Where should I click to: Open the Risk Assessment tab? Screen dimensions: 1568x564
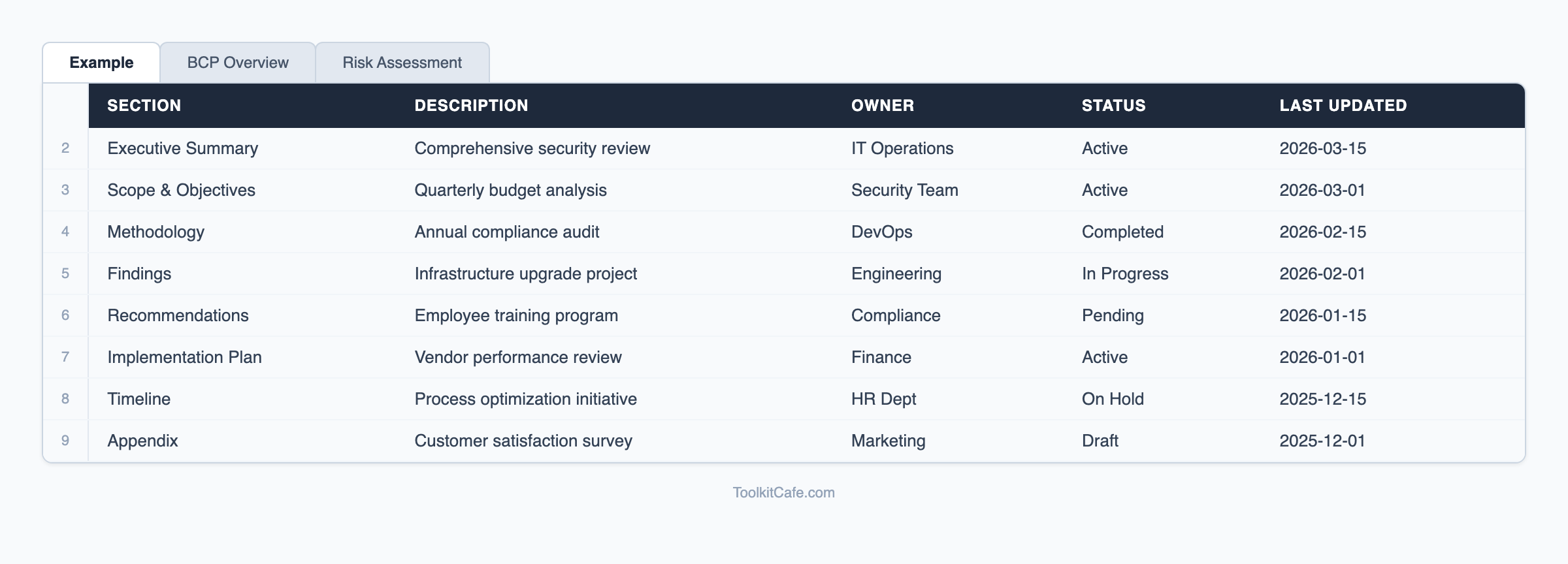[402, 63]
